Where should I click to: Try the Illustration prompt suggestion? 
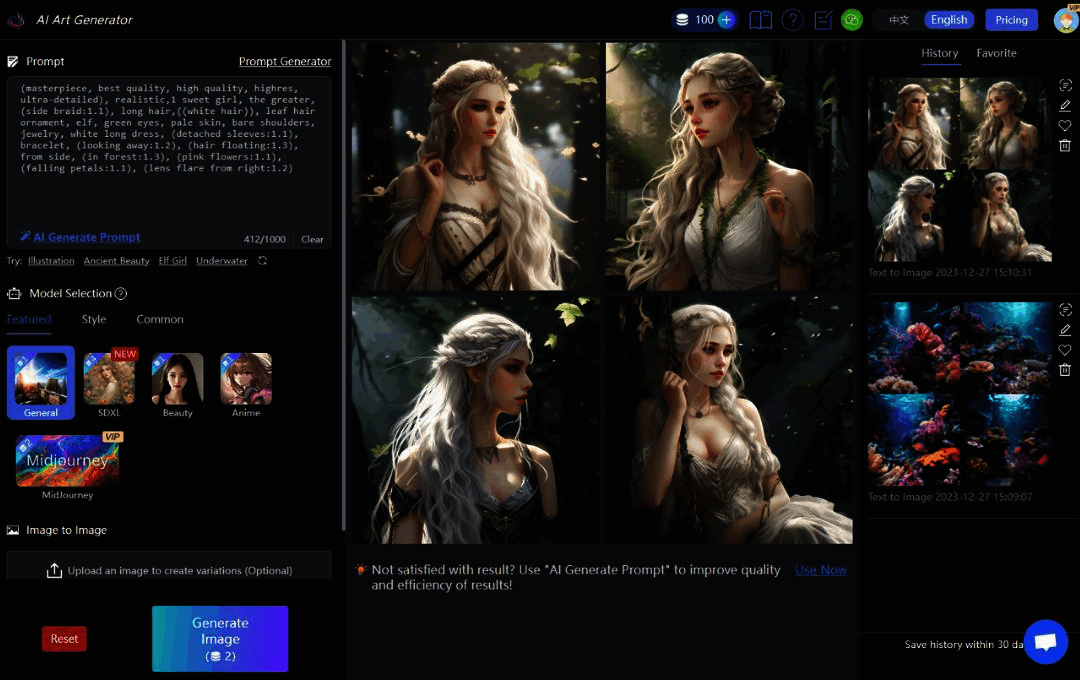pyautogui.click(x=51, y=260)
